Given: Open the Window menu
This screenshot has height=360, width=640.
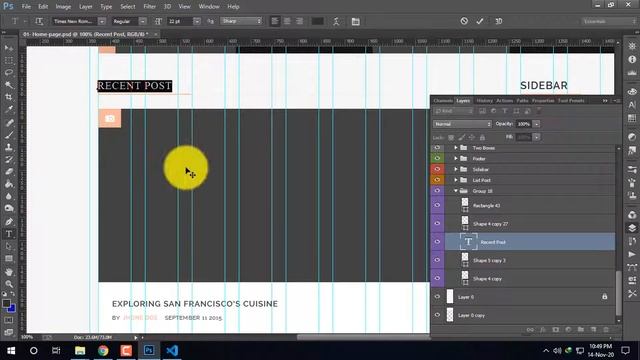Looking at the screenshot, I should click(x=209, y=7).
